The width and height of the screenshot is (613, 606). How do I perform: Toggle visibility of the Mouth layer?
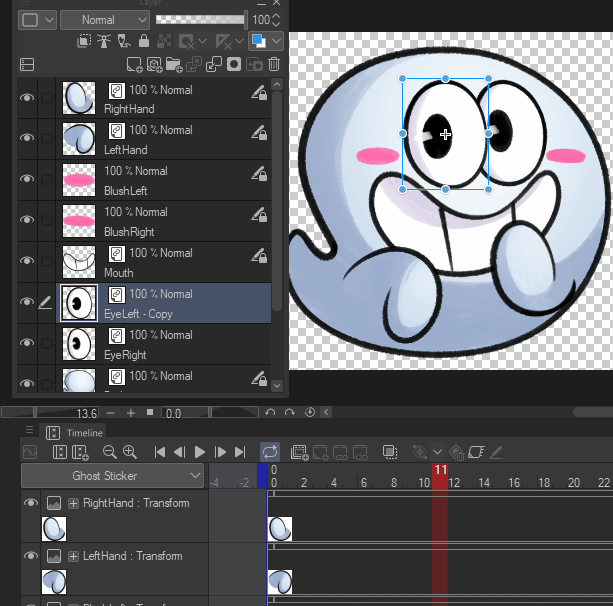tap(27, 262)
